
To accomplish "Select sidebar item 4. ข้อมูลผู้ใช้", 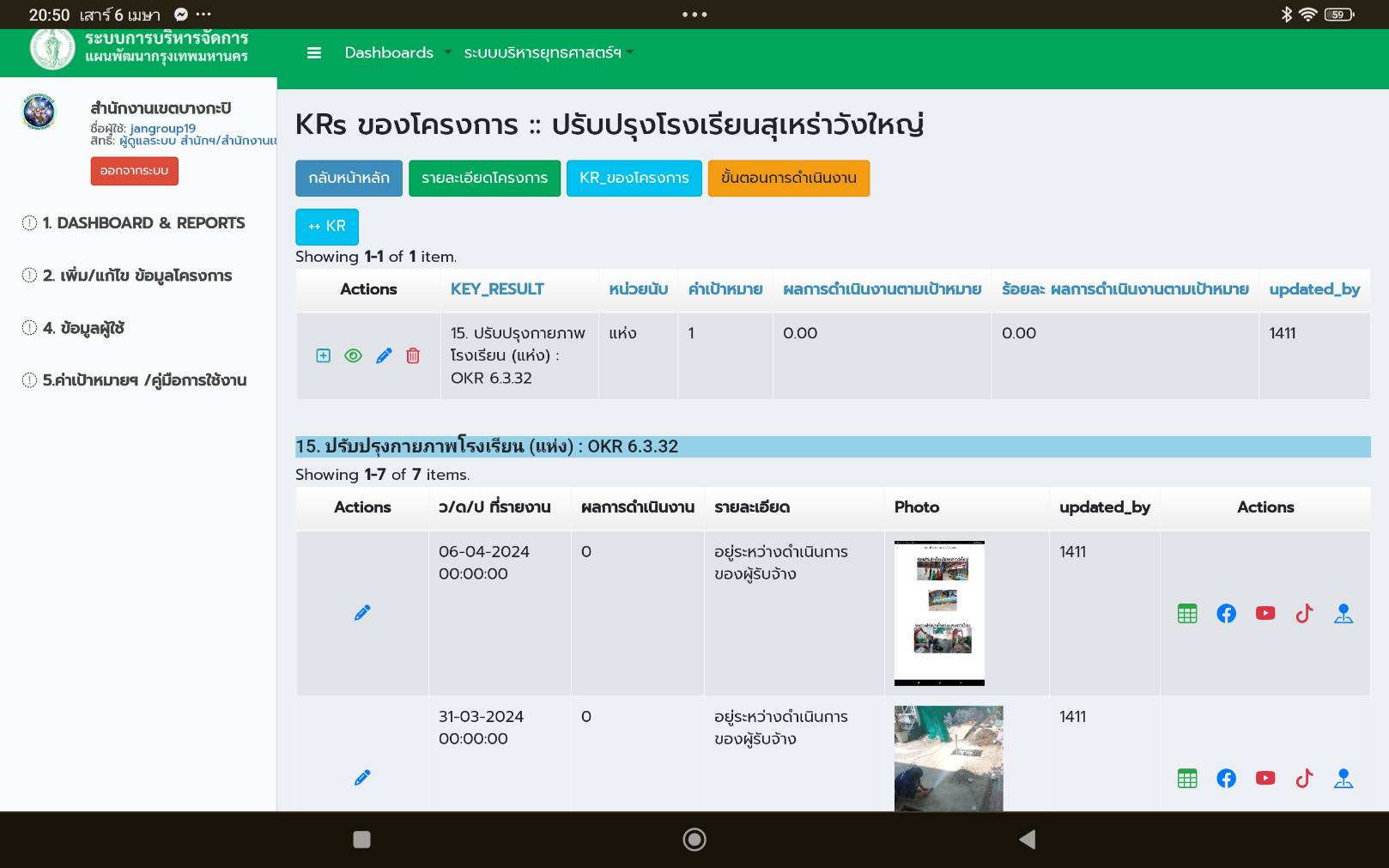I will 83,328.
